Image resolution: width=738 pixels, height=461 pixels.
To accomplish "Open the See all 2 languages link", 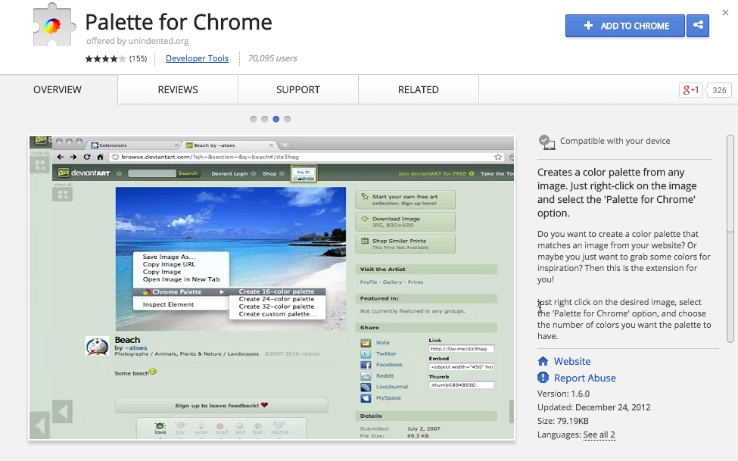I will [599, 435].
